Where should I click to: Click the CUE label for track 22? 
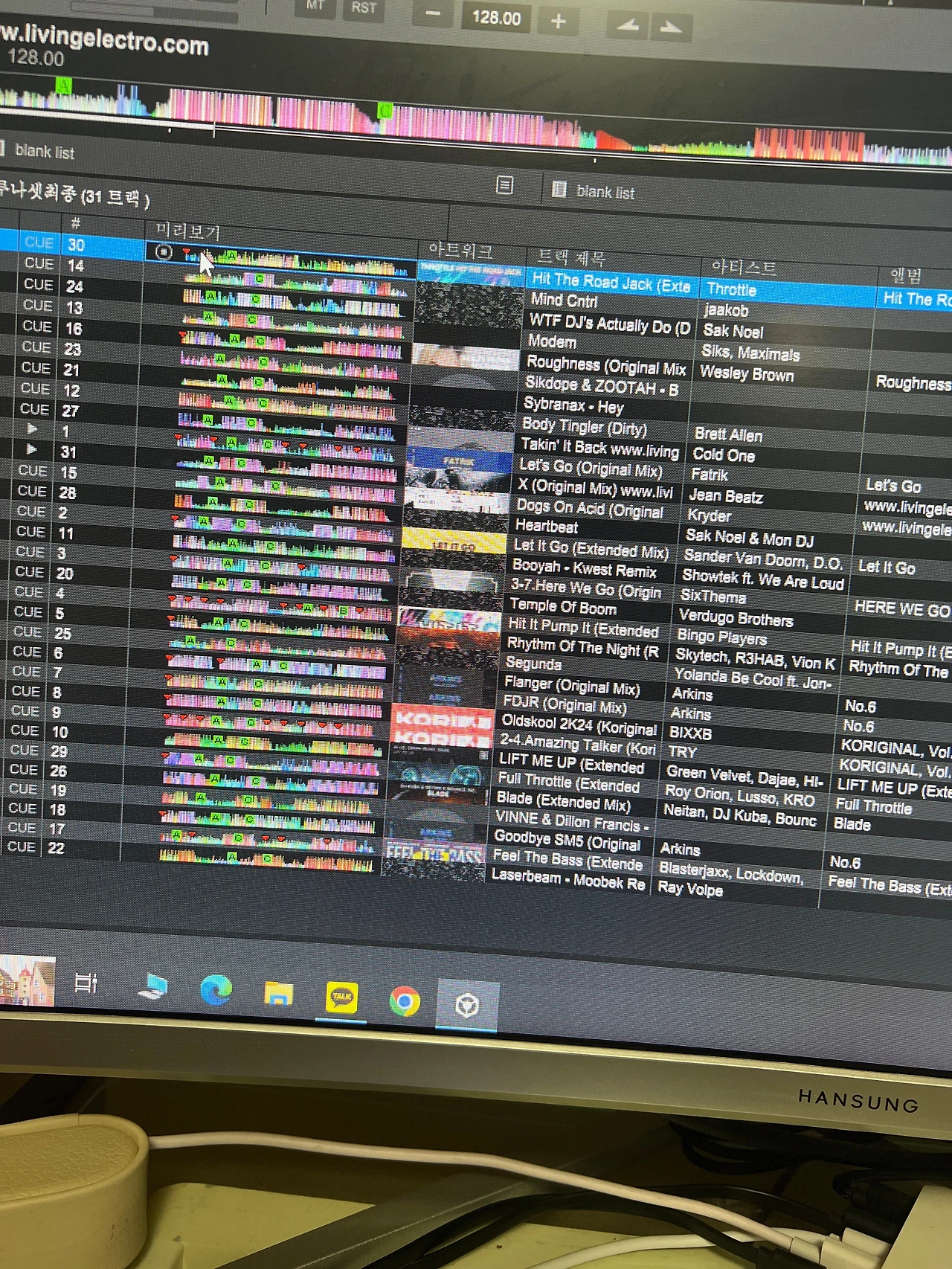coord(21,846)
